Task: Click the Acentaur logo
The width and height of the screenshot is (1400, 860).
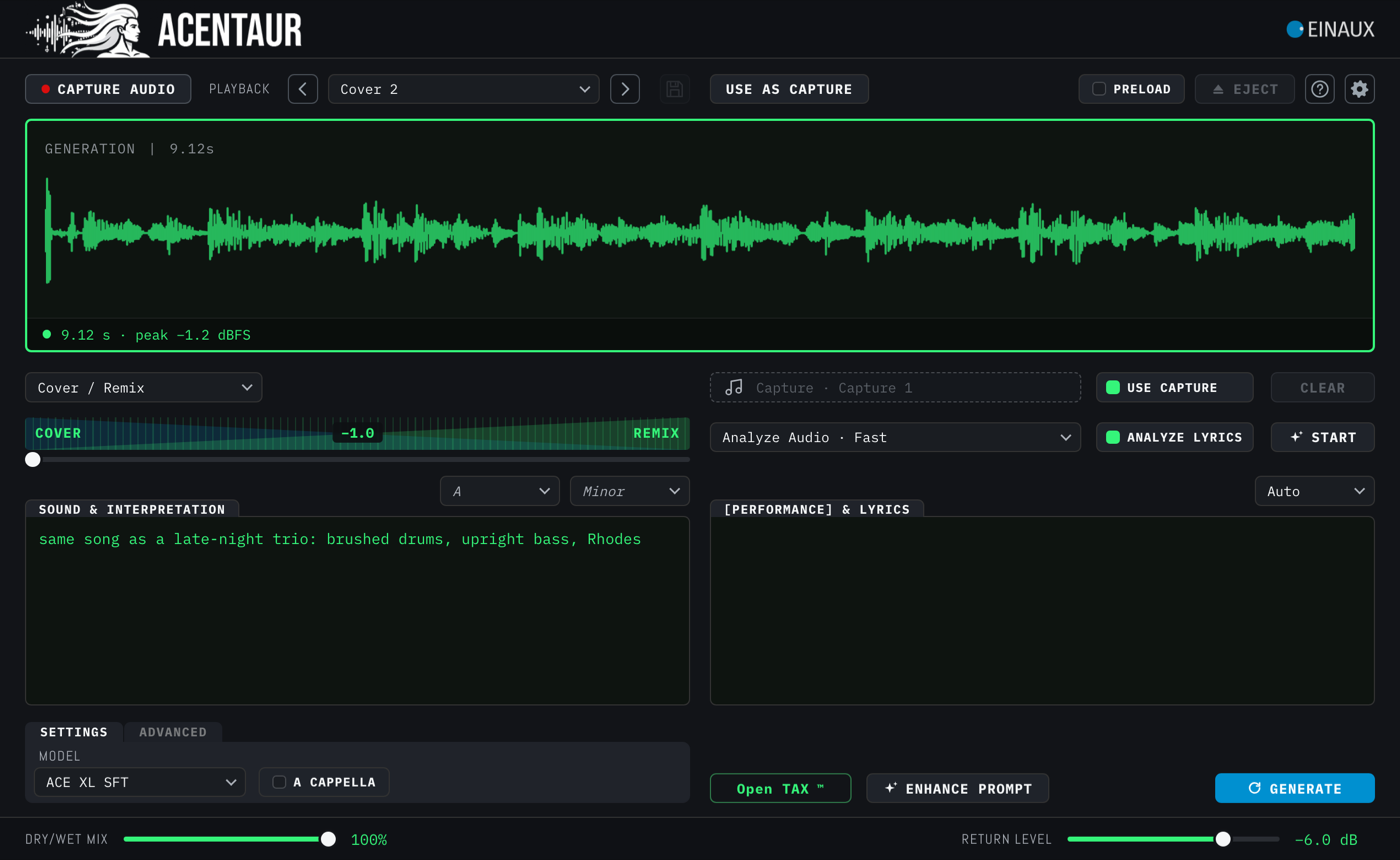Action: tap(163, 29)
